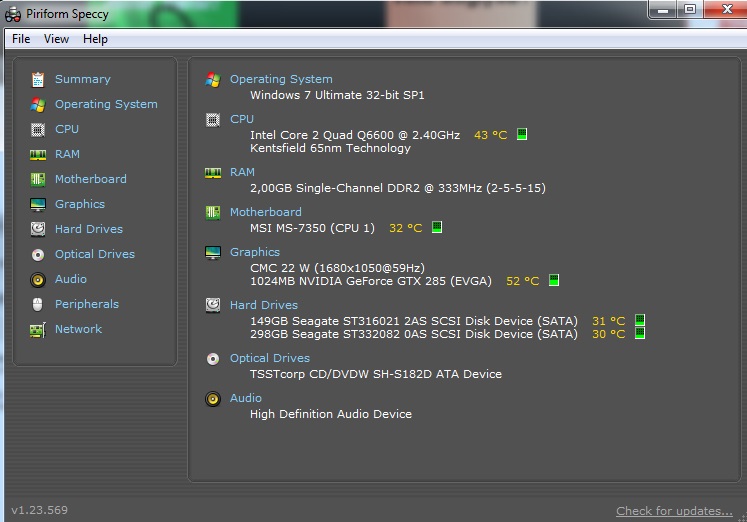Select Peripherals in the sidebar
Viewport: 747px width, 522px height.
coord(87,304)
